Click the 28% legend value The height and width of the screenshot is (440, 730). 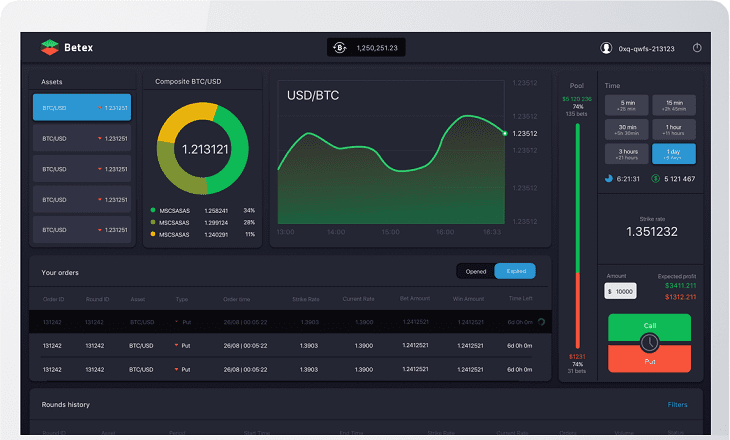click(x=249, y=223)
